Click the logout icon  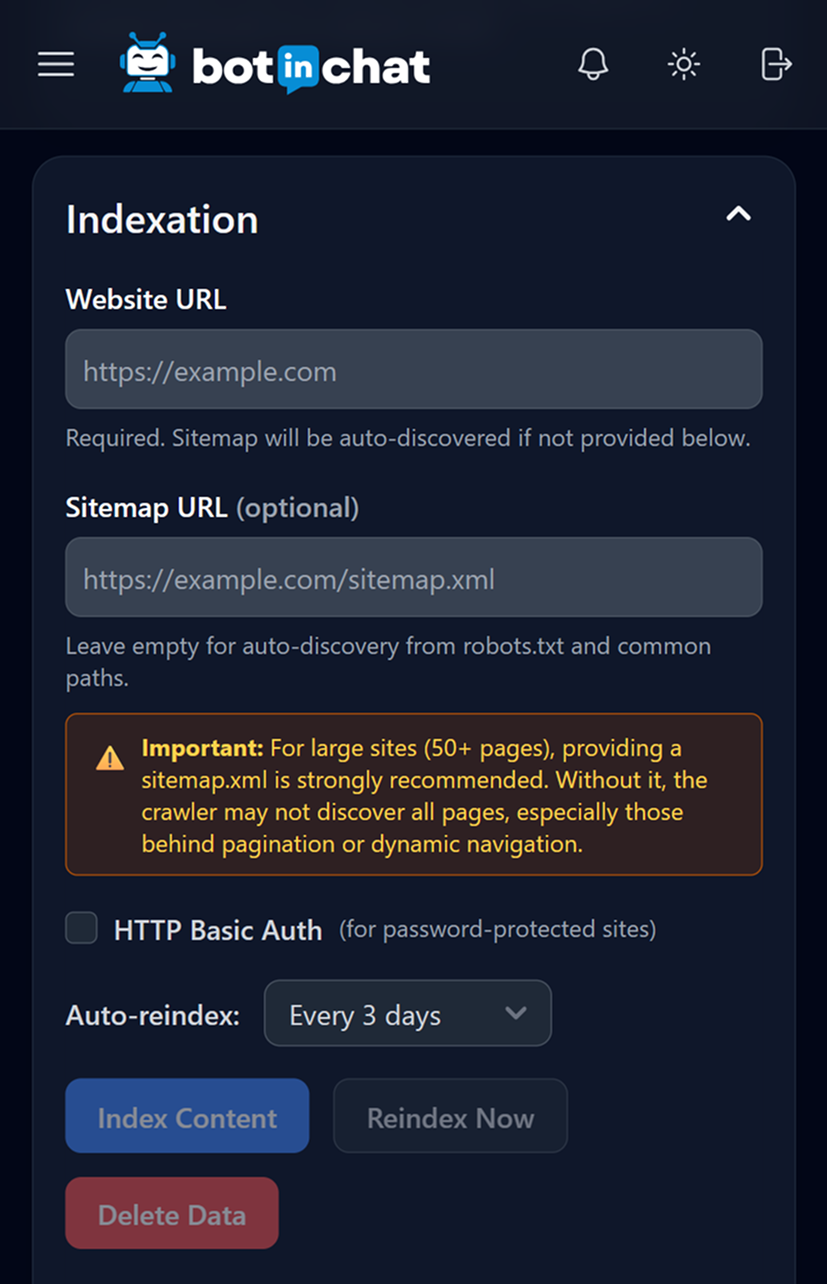tap(776, 65)
